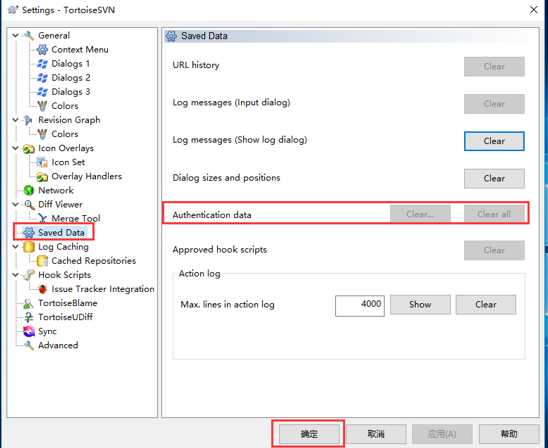
Task: Click the Hook Scripts icon
Action: pos(29,275)
